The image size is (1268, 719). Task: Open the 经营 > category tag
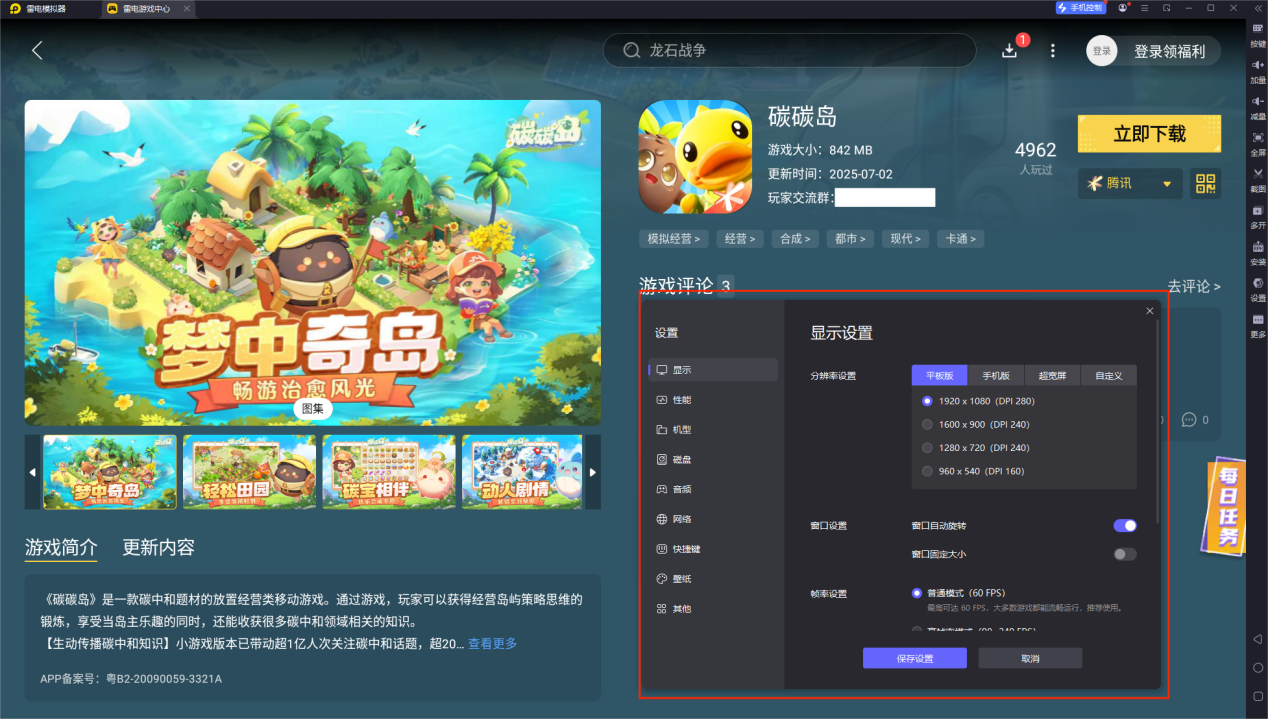[x=741, y=239]
